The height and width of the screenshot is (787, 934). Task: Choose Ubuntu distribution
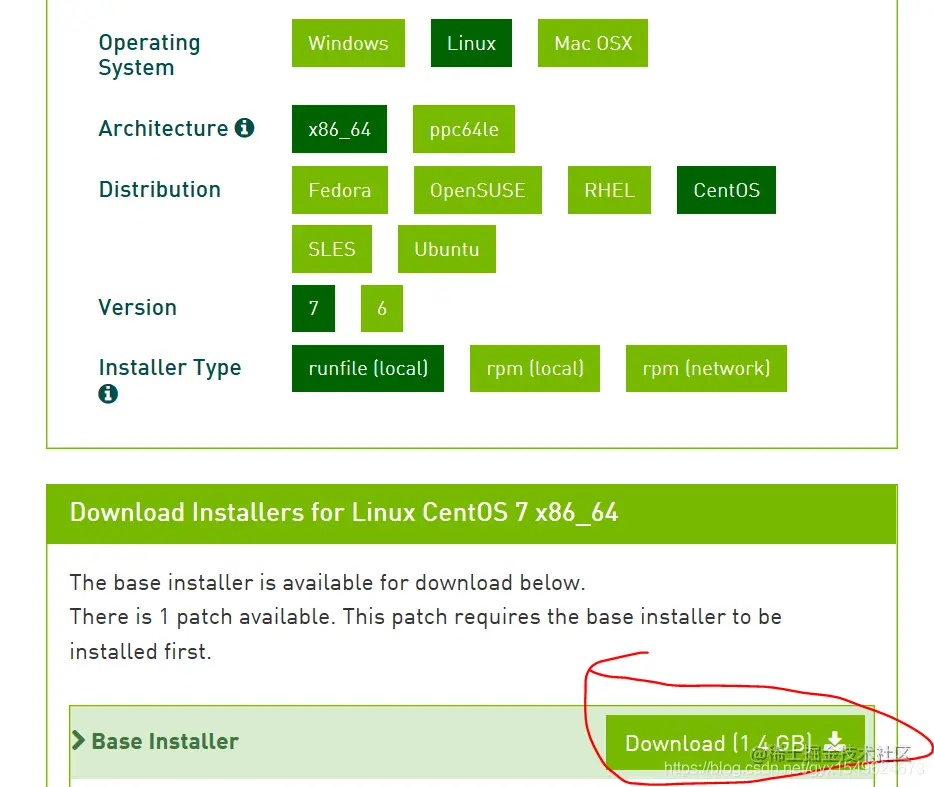click(x=447, y=249)
